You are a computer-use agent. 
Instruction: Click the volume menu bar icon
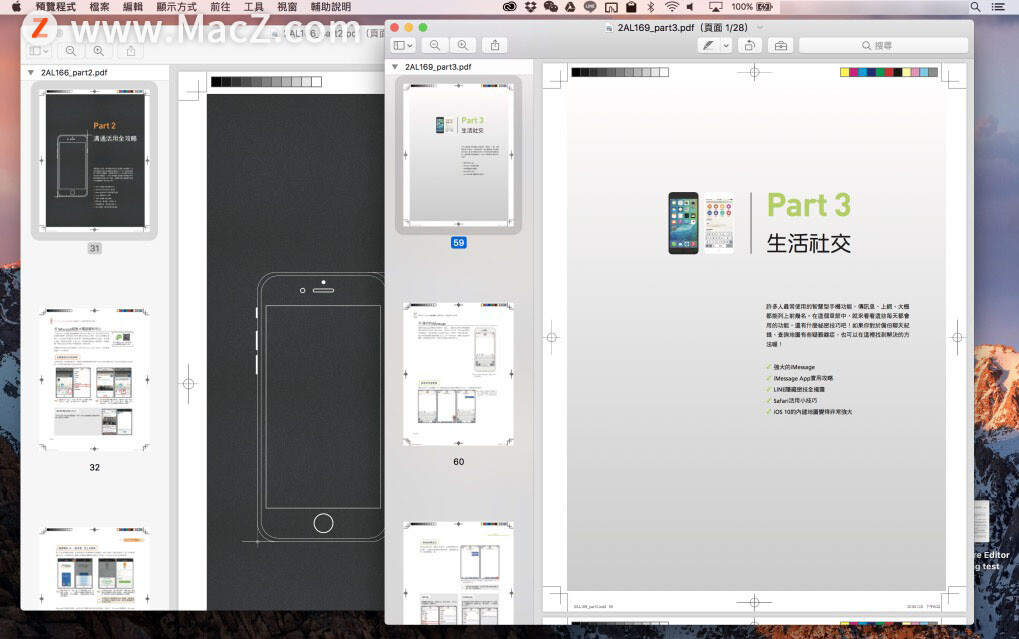(x=690, y=7)
